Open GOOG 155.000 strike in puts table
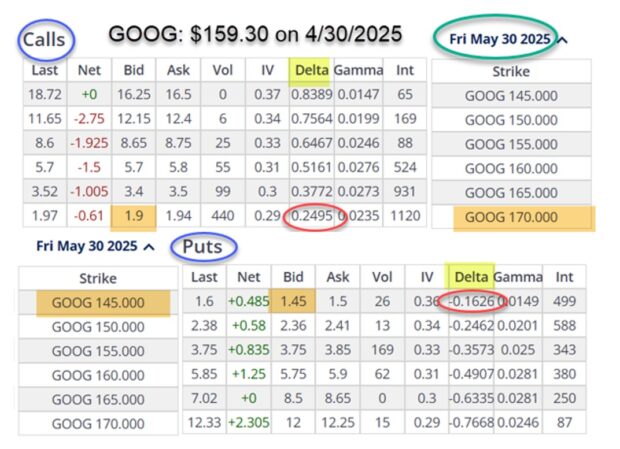The width and height of the screenshot is (620, 449). coord(97,349)
